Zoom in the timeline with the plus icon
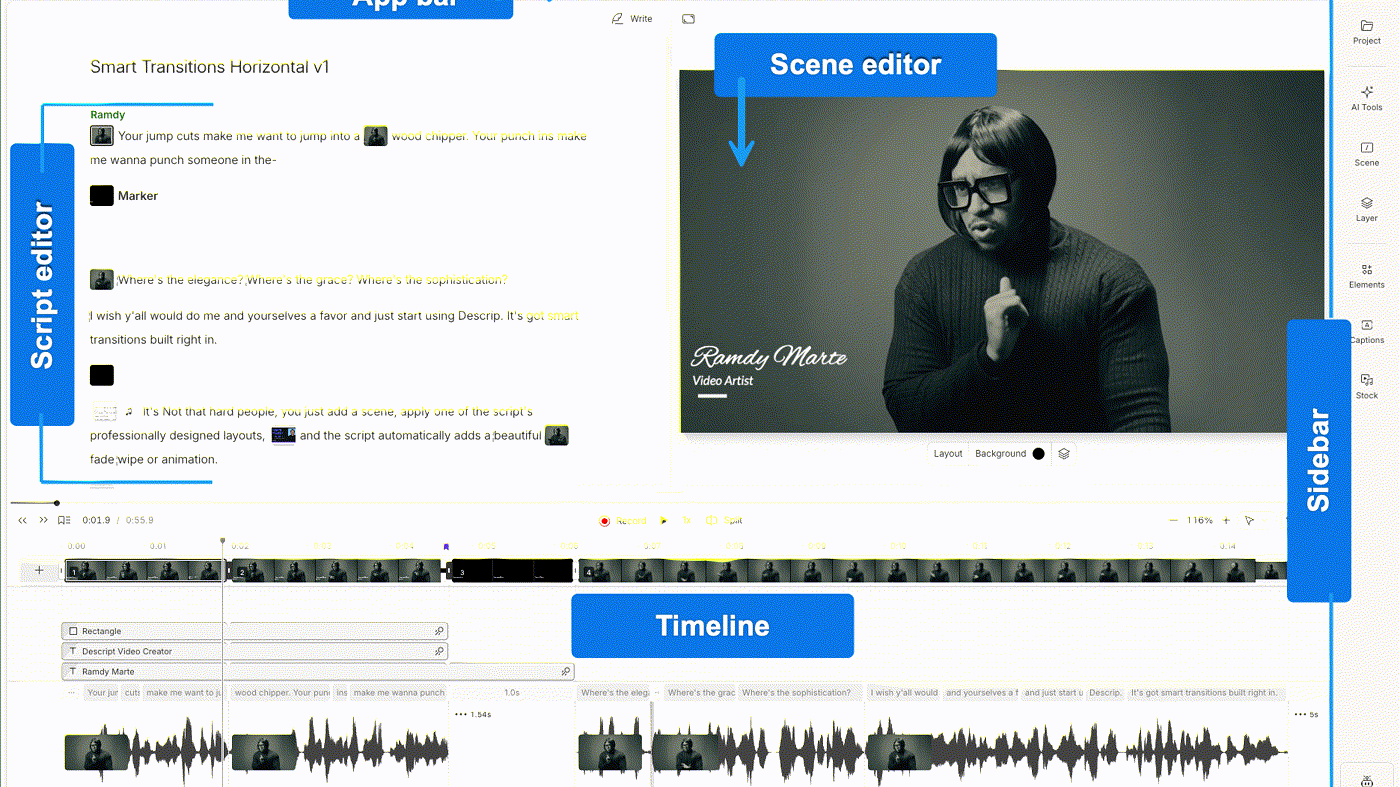The image size is (1400, 787). pos(1226,521)
